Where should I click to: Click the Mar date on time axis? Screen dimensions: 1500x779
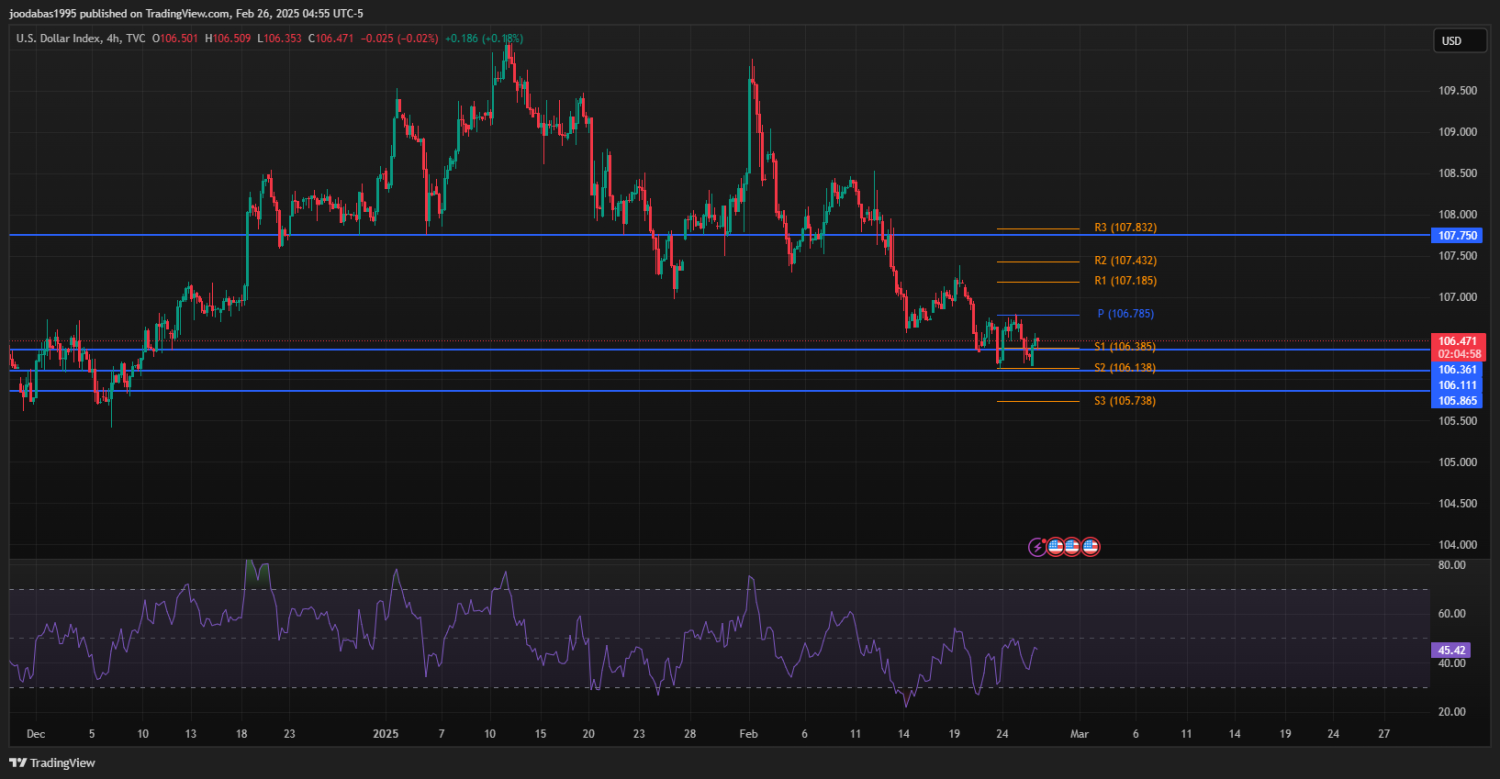click(1079, 734)
